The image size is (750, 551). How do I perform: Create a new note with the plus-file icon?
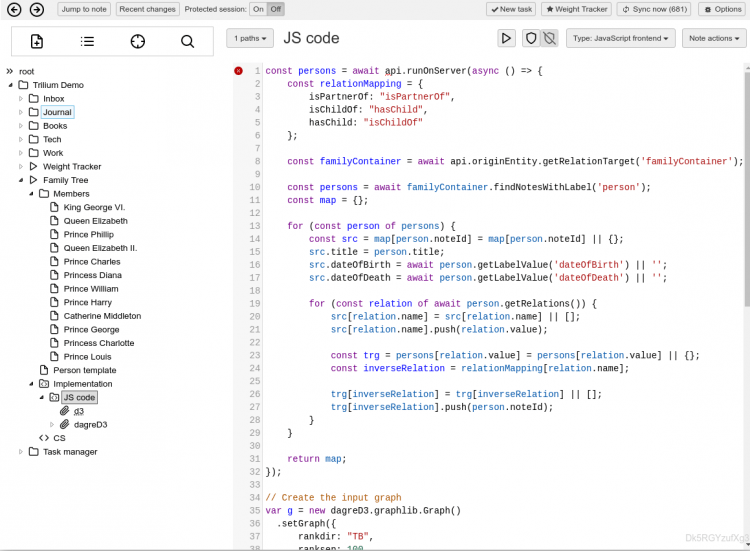coord(37,41)
